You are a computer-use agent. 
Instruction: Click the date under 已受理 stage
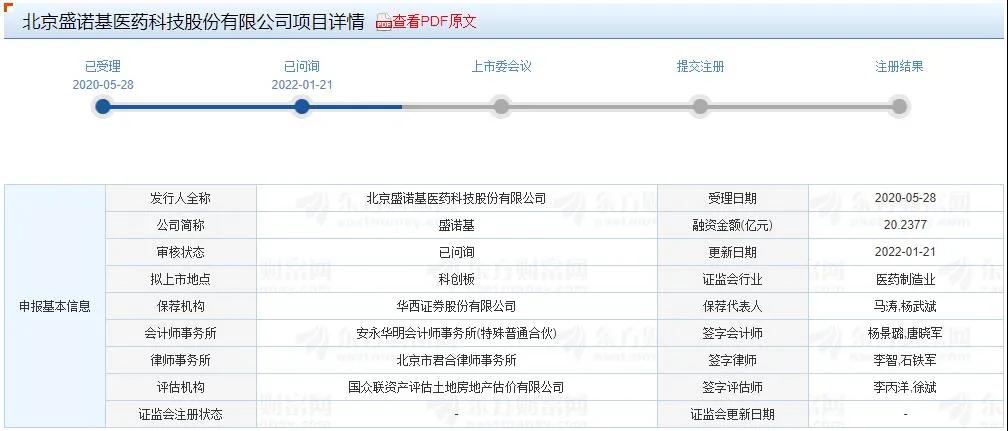click(103, 85)
